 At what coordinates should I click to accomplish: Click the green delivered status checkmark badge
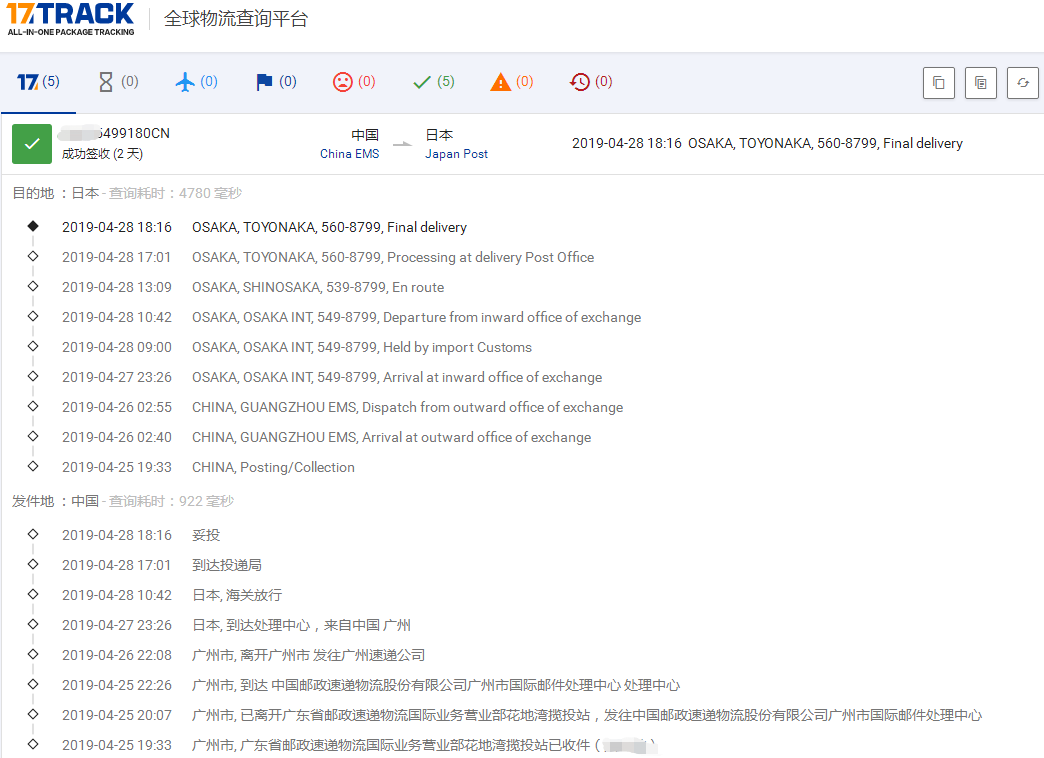pyautogui.click(x=31, y=144)
